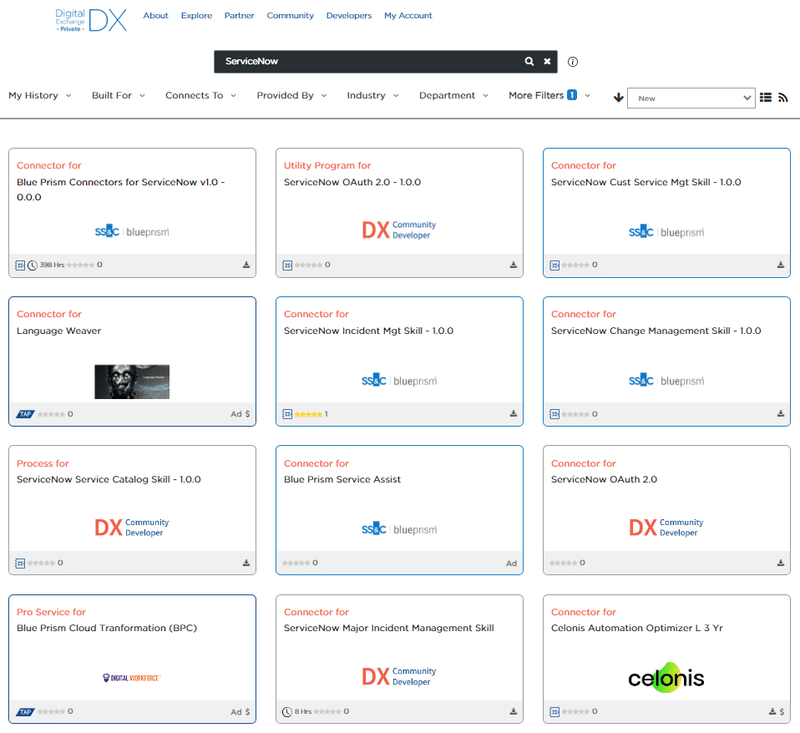Click the skill icon on Service Catalog Skill card

point(20,563)
